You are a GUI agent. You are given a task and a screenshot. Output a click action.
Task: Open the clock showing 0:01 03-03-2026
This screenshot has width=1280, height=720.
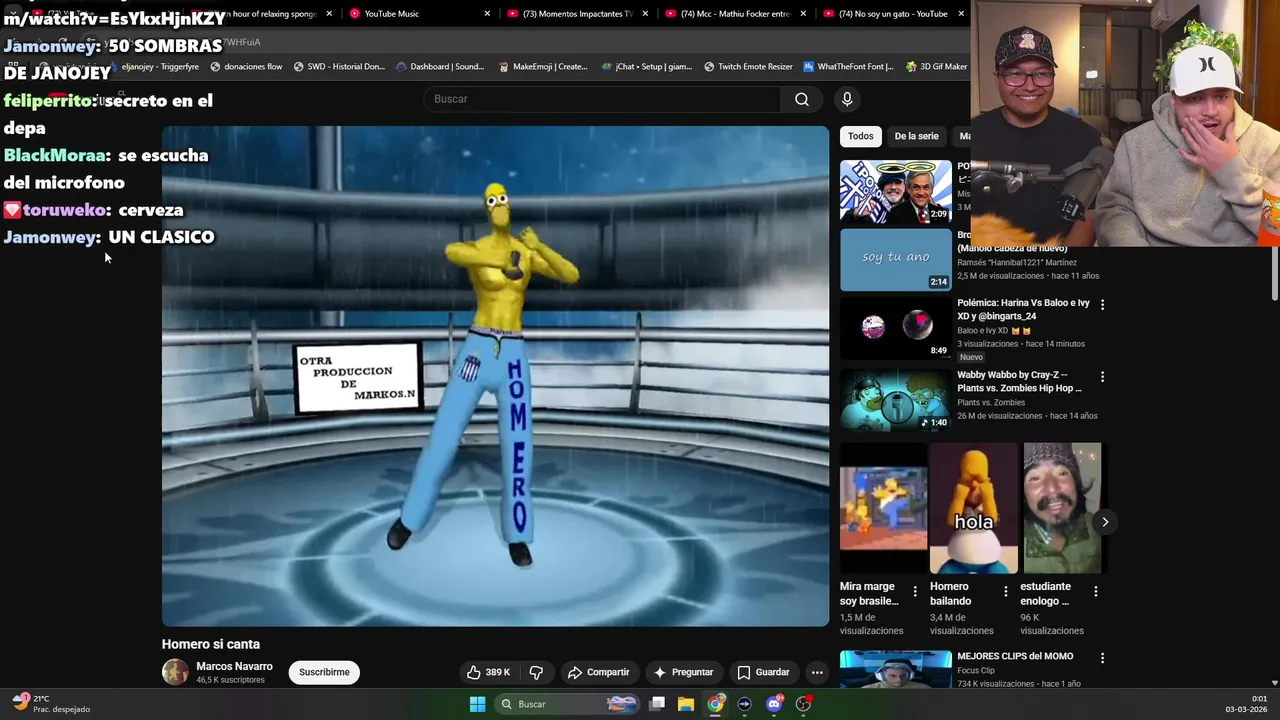coord(1246,704)
